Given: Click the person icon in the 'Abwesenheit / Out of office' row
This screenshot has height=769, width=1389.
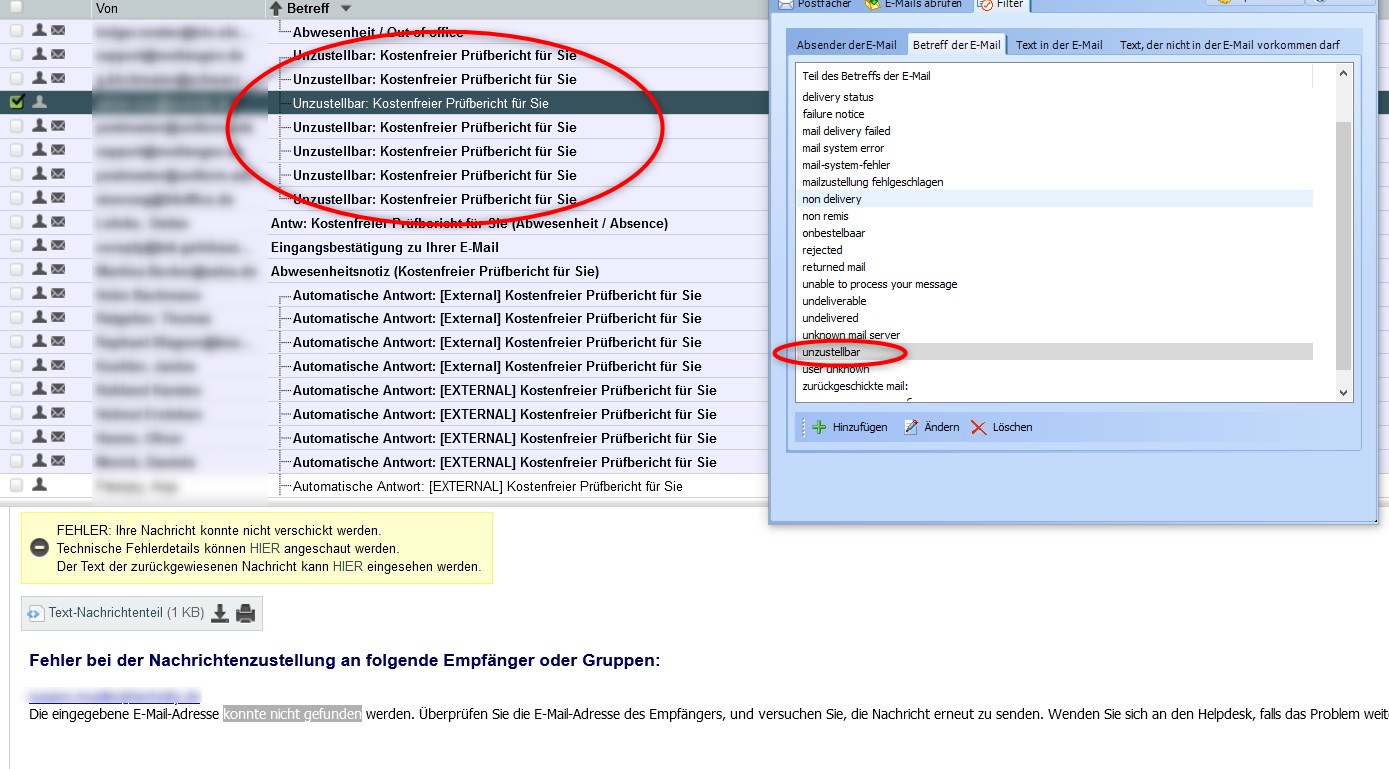Looking at the screenshot, I should [x=39, y=30].
